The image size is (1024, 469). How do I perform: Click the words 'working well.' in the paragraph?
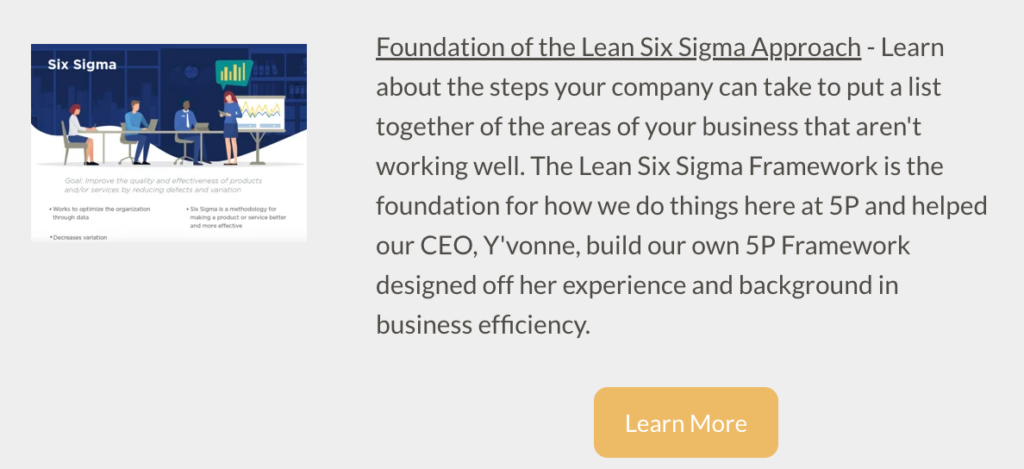(x=450, y=167)
